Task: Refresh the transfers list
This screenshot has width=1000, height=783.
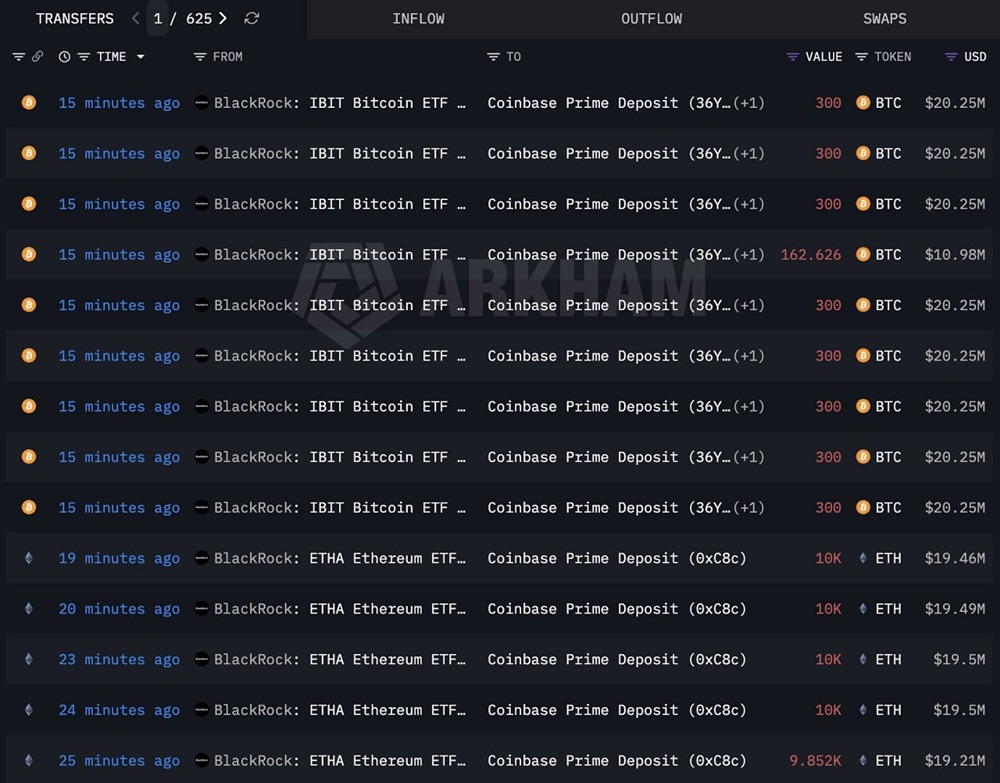Action: [x=251, y=18]
